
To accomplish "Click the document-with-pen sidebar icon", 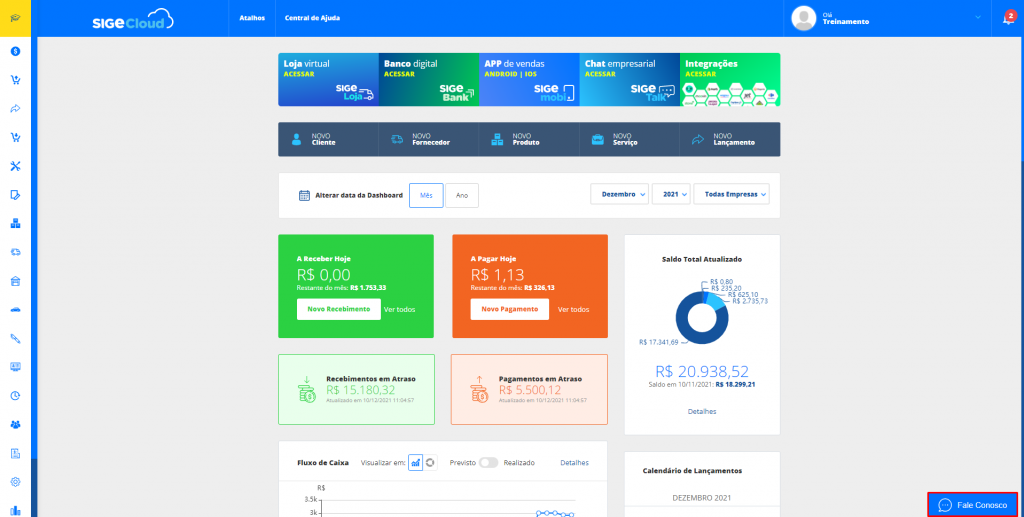I will coord(15,195).
